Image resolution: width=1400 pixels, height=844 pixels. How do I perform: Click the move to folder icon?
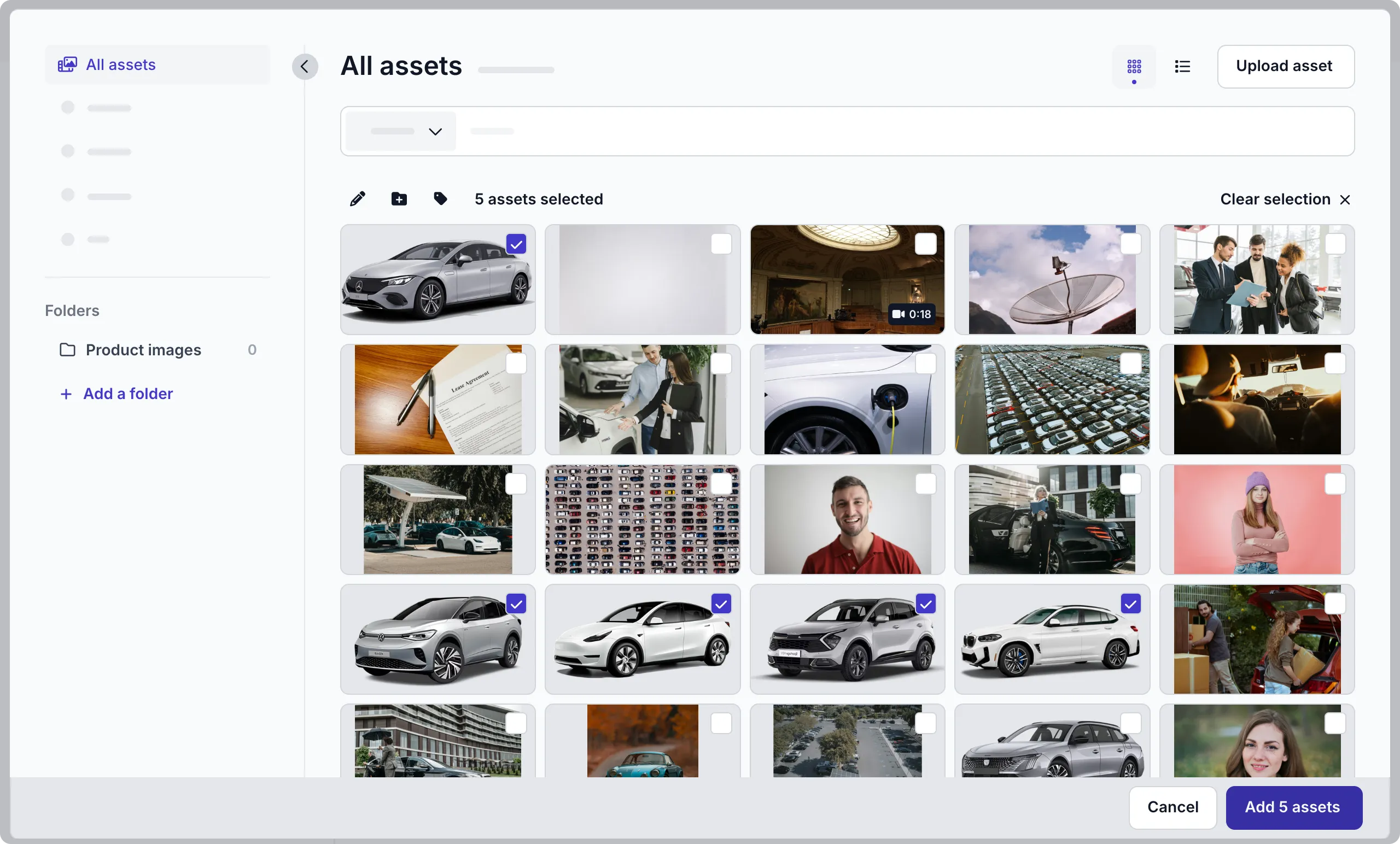coord(399,199)
